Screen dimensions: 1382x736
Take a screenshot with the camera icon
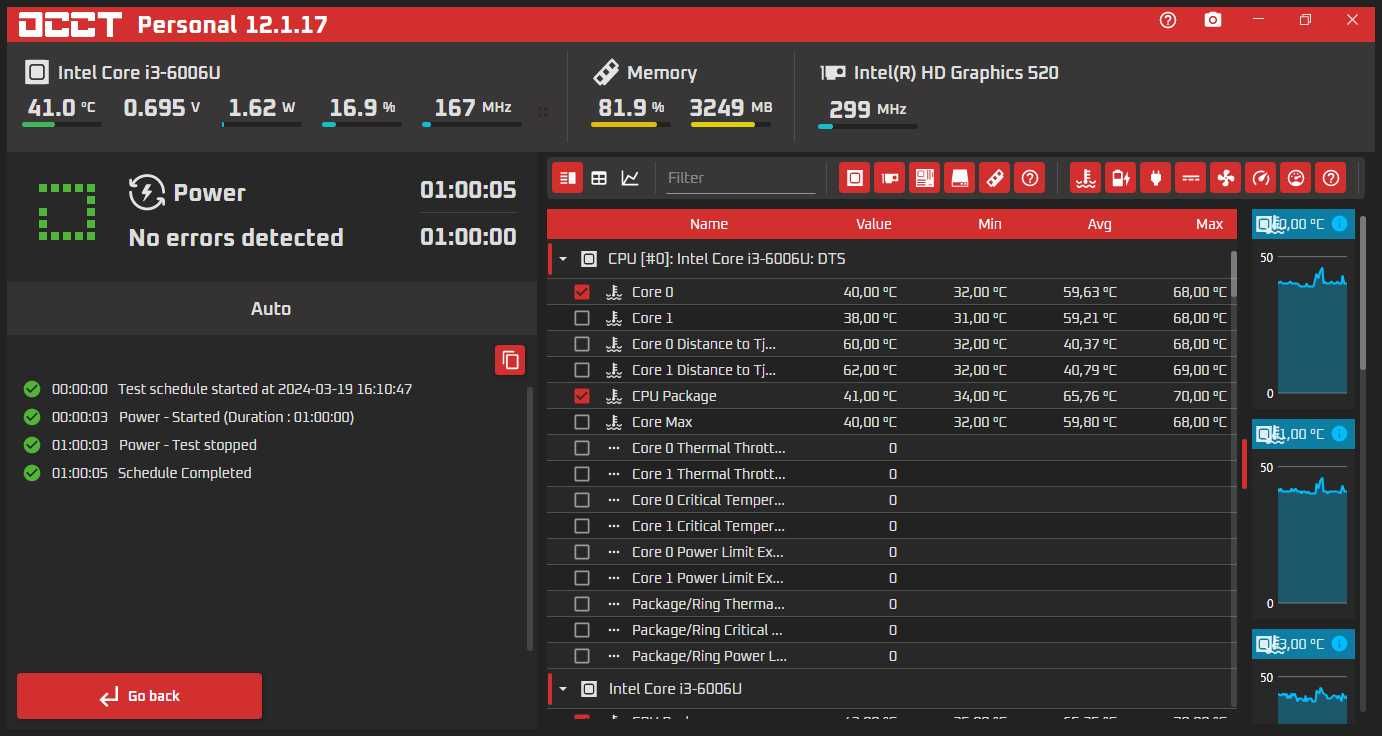point(1213,20)
